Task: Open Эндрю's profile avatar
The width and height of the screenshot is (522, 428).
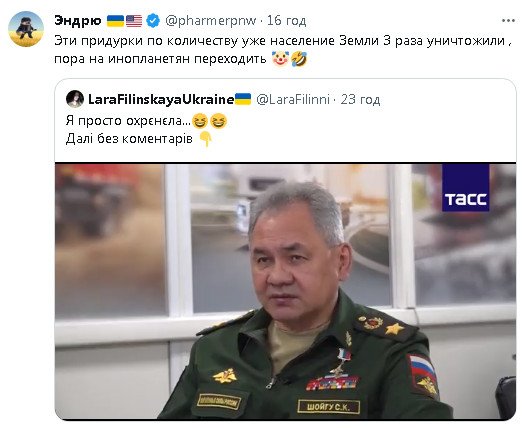Action: (x=26, y=29)
